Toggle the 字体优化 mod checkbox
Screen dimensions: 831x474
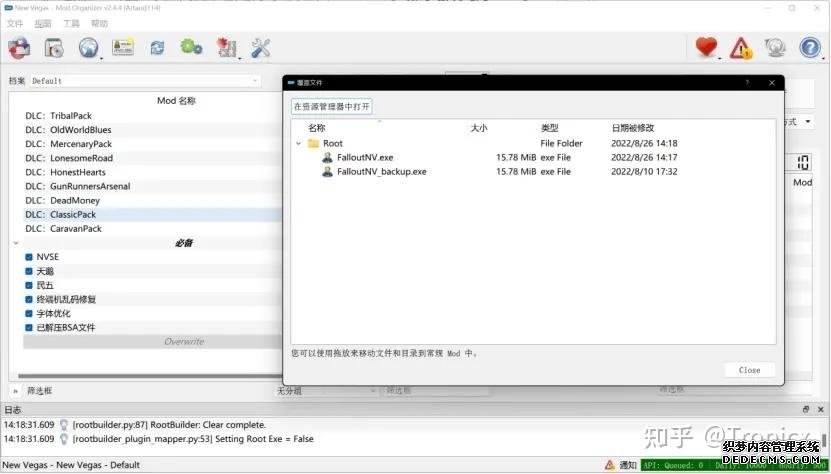29,313
